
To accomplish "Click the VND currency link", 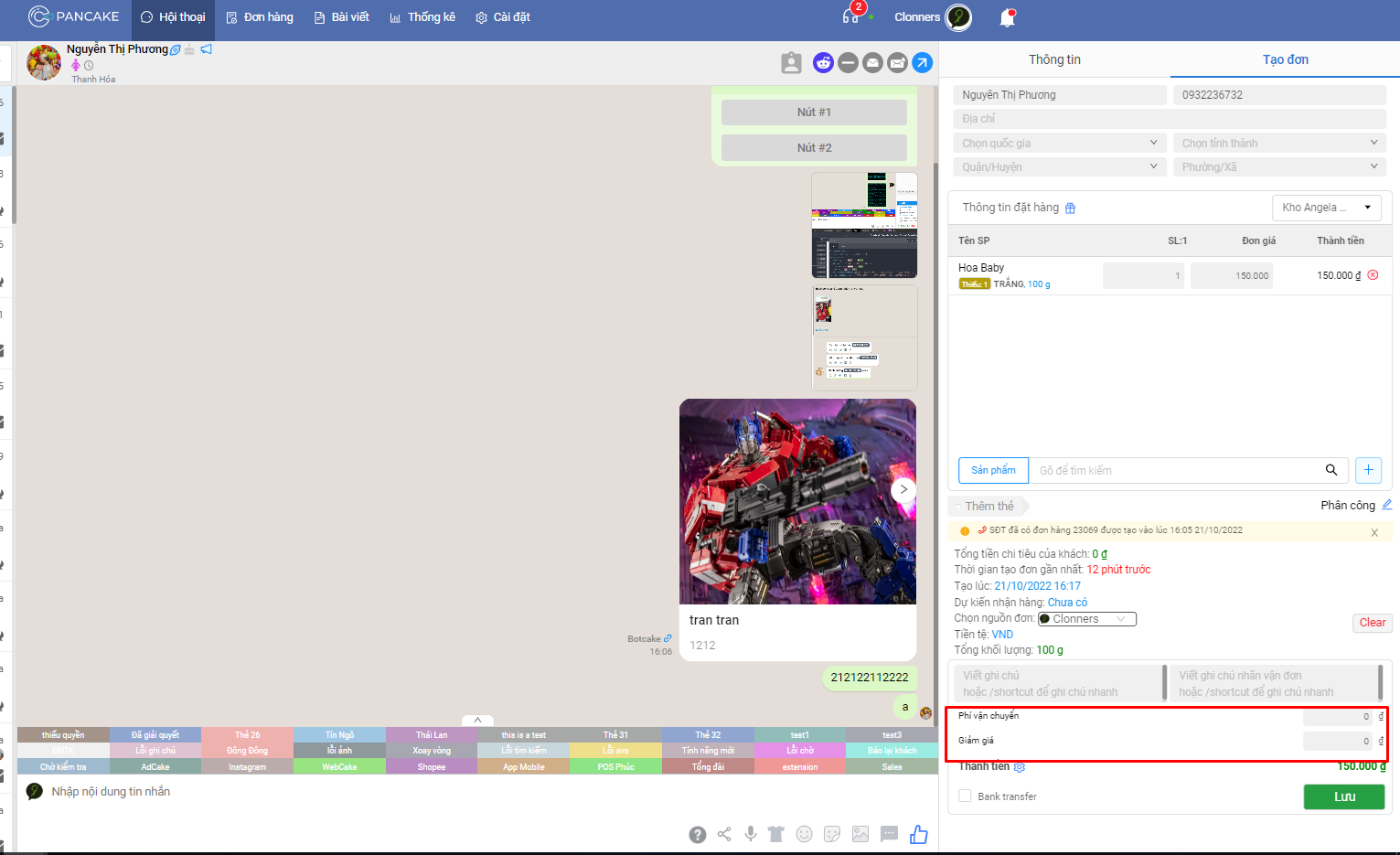I will coord(1002,635).
